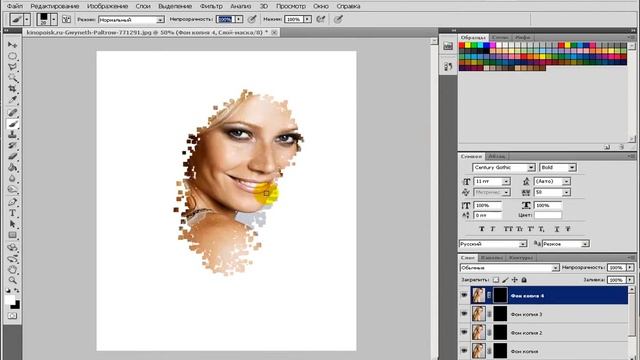Open the "Редактирование" menu
This screenshot has width=640, height=360.
pos(55,6)
